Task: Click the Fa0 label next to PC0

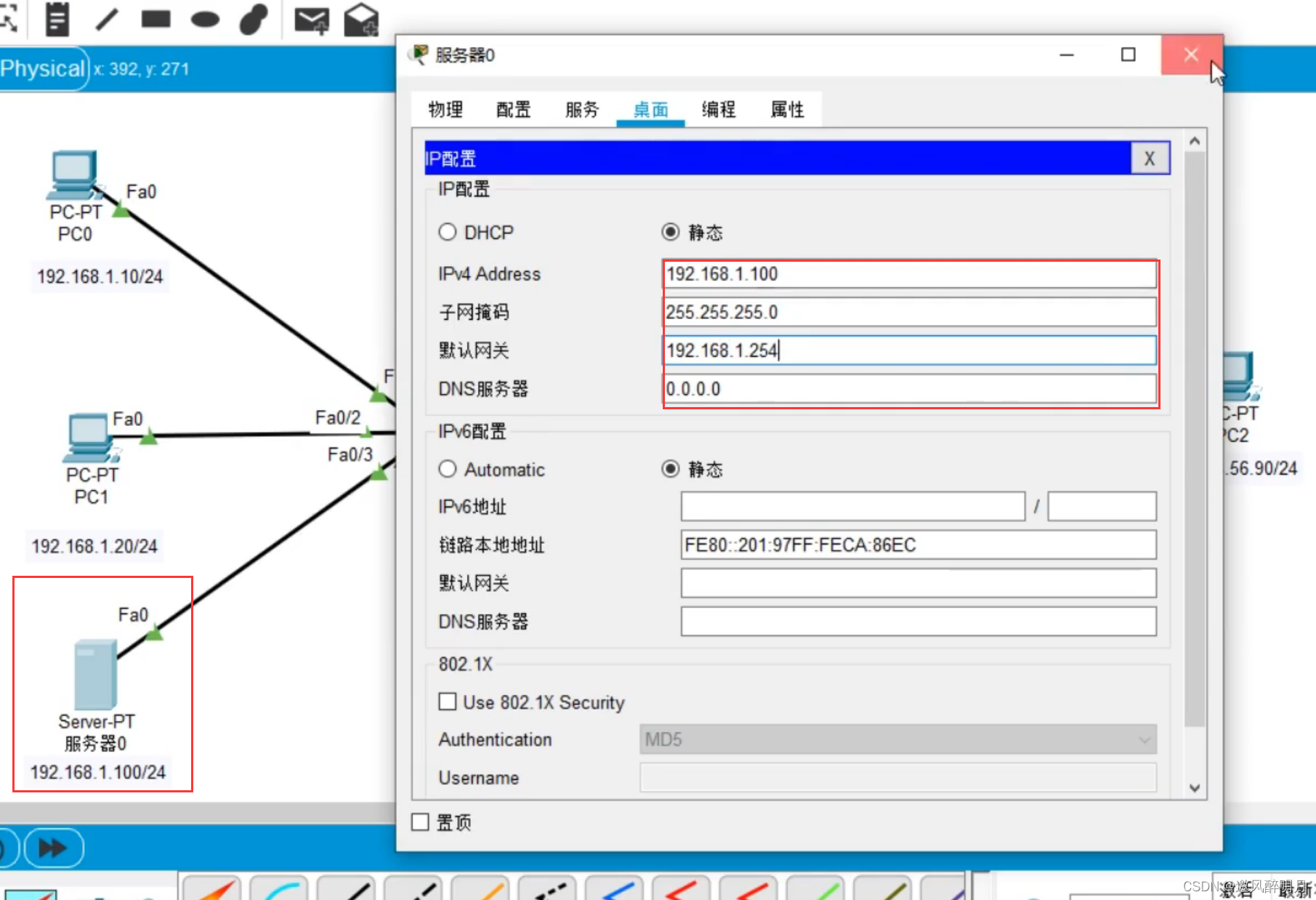Action: 142,192
